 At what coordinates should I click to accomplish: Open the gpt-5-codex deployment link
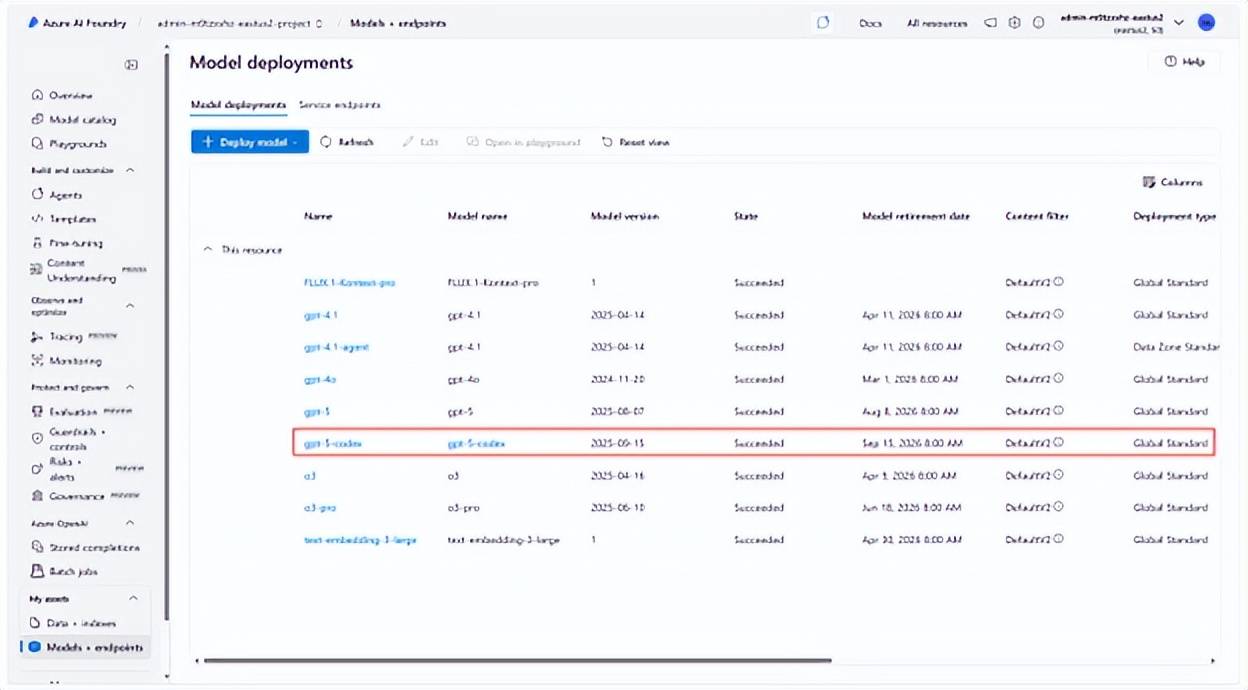point(332,443)
